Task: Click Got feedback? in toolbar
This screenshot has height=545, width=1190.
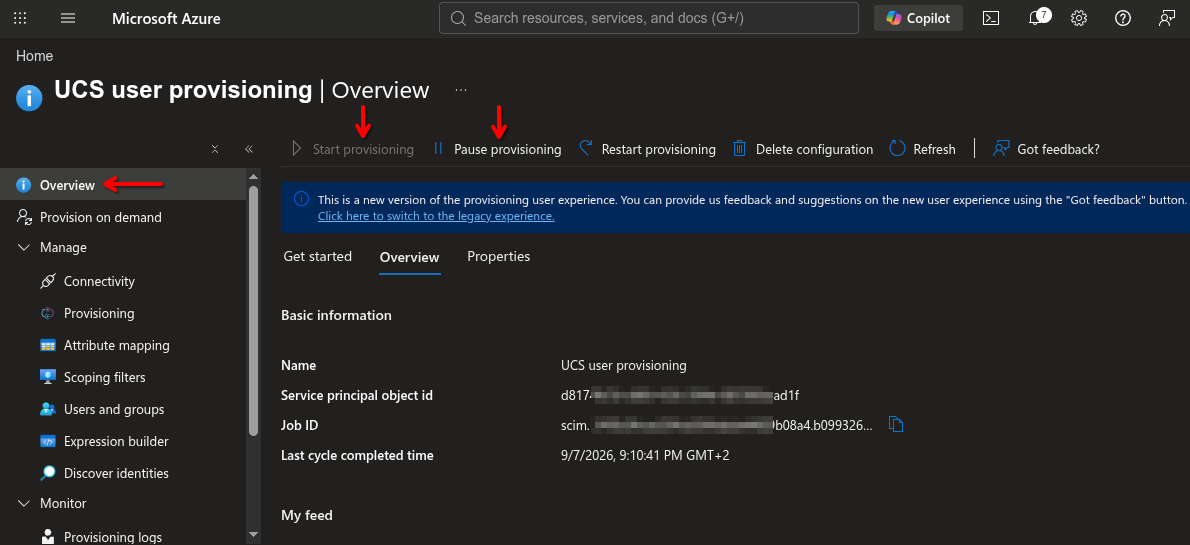Action: coord(1047,150)
